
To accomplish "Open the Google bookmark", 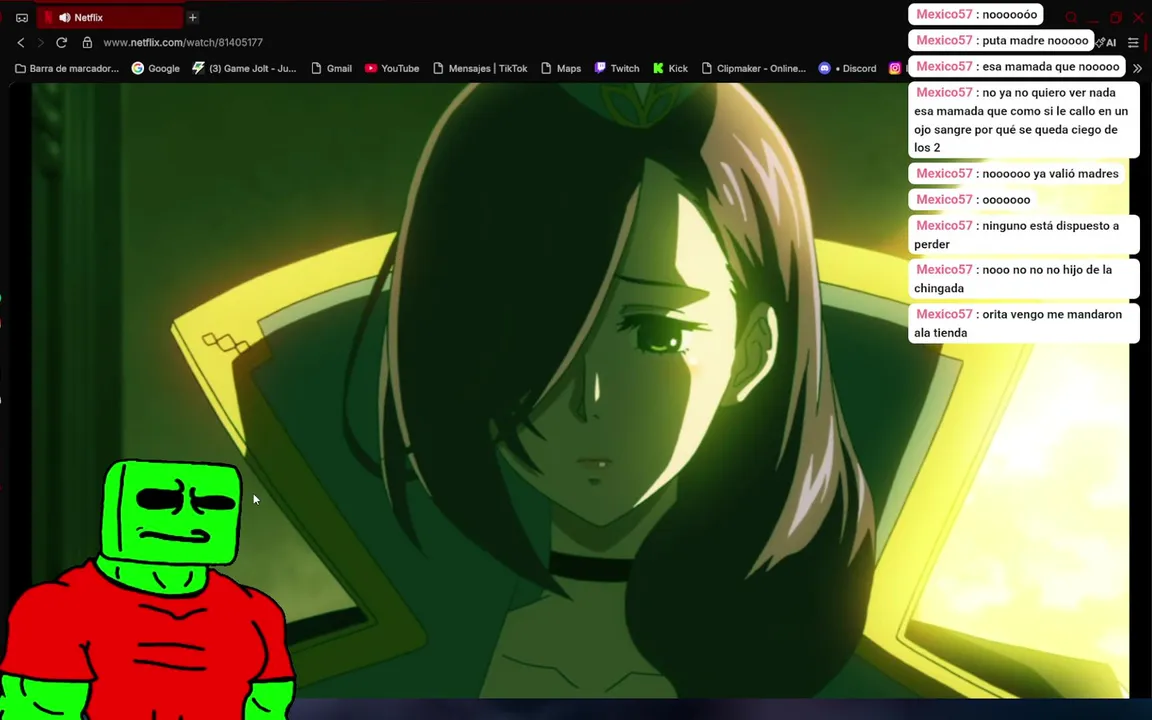I will tap(155, 68).
